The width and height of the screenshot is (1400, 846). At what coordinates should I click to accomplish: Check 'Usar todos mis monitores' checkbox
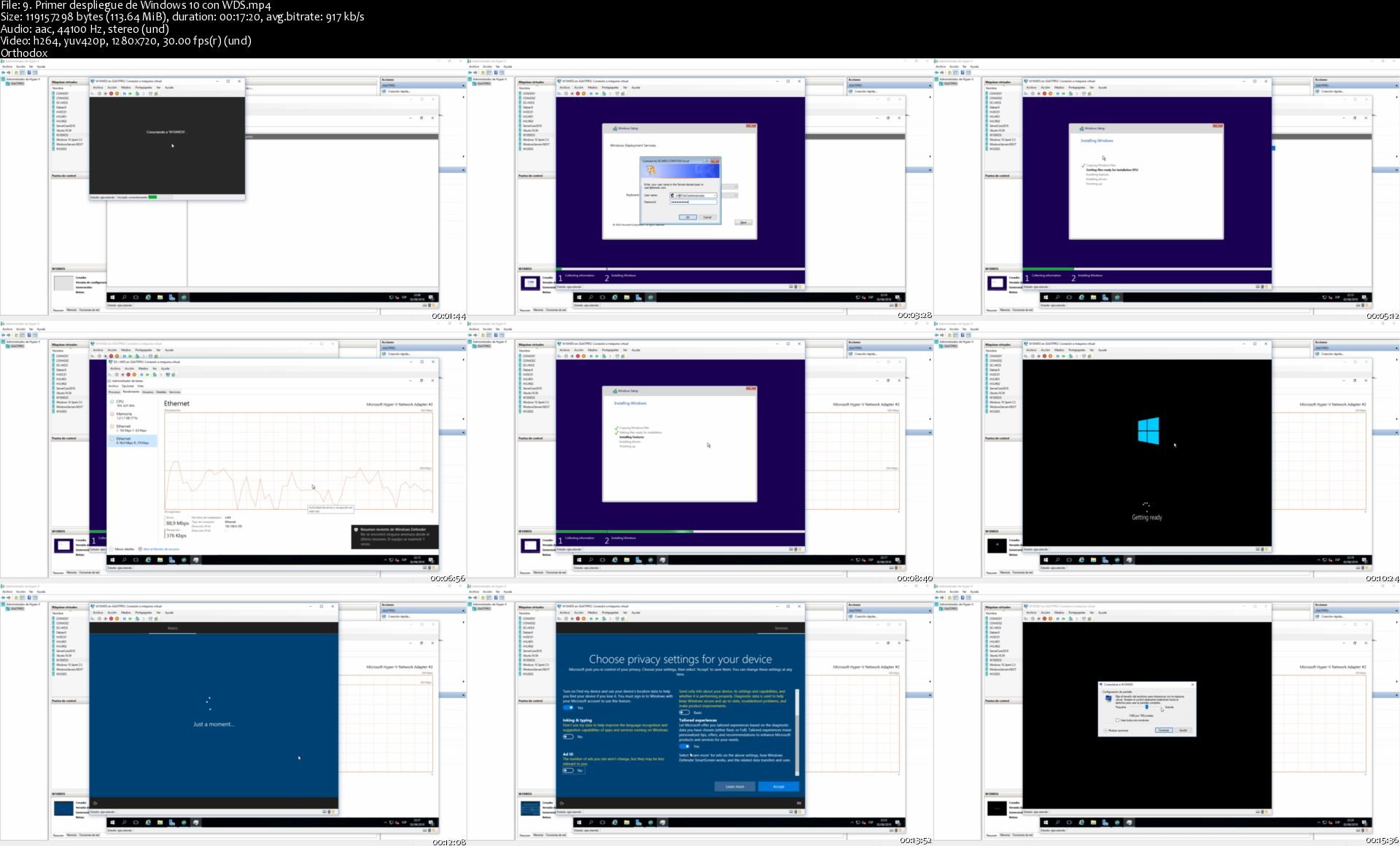1117,721
